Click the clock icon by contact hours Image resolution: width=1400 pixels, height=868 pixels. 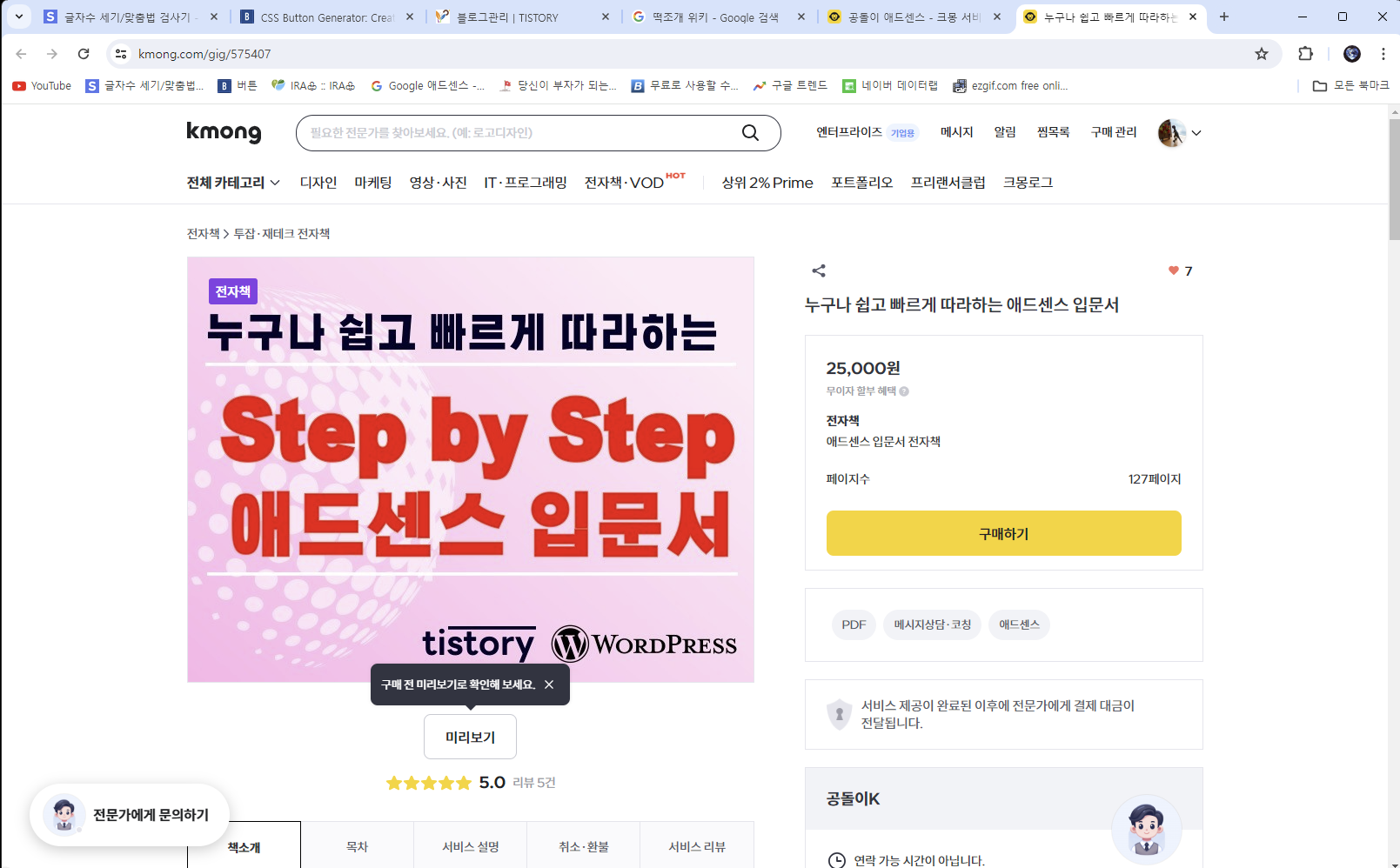pos(836,860)
